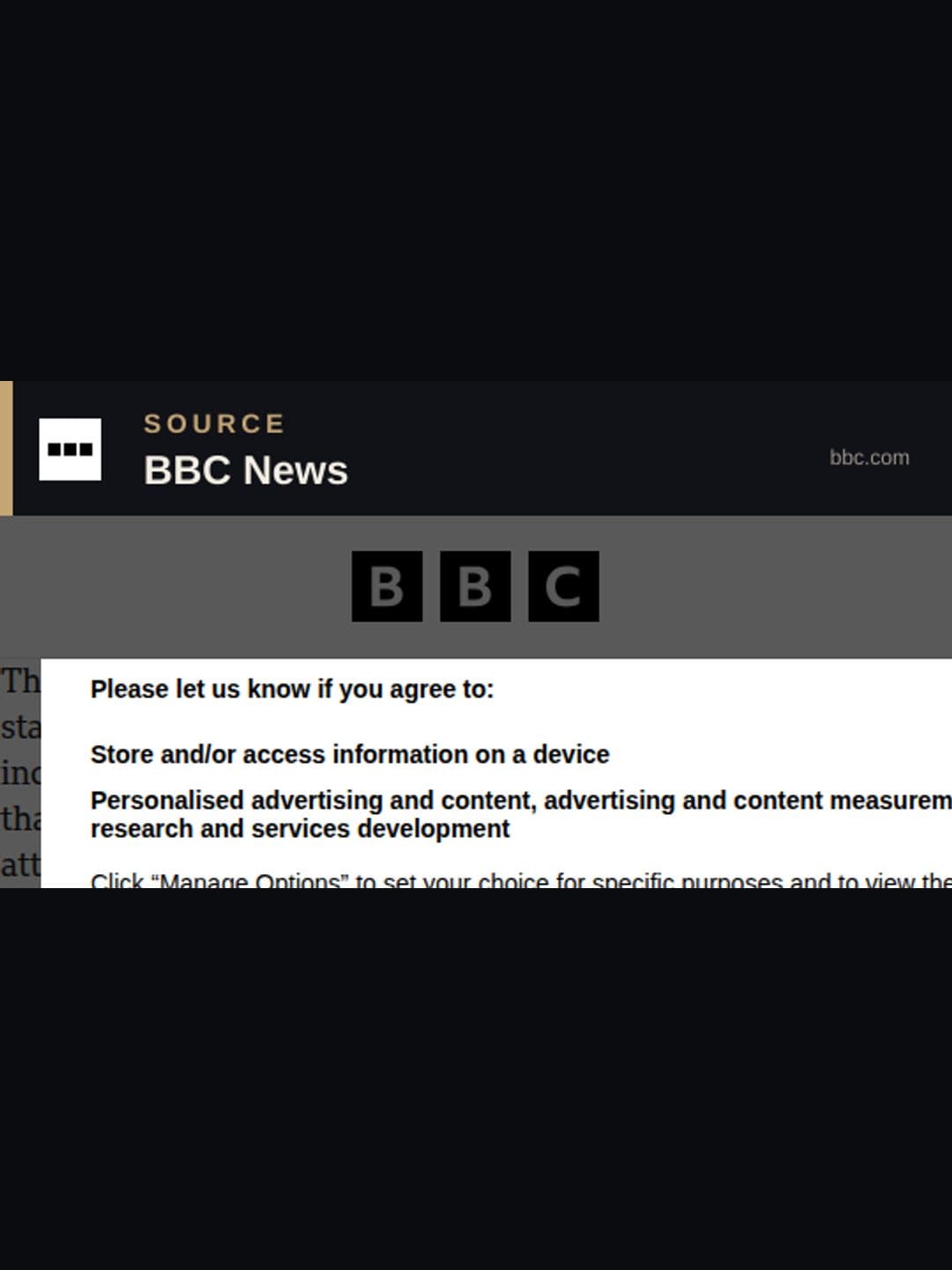The width and height of the screenshot is (952, 1270).
Task: Click the large BBC logo
Action: click(475, 586)
